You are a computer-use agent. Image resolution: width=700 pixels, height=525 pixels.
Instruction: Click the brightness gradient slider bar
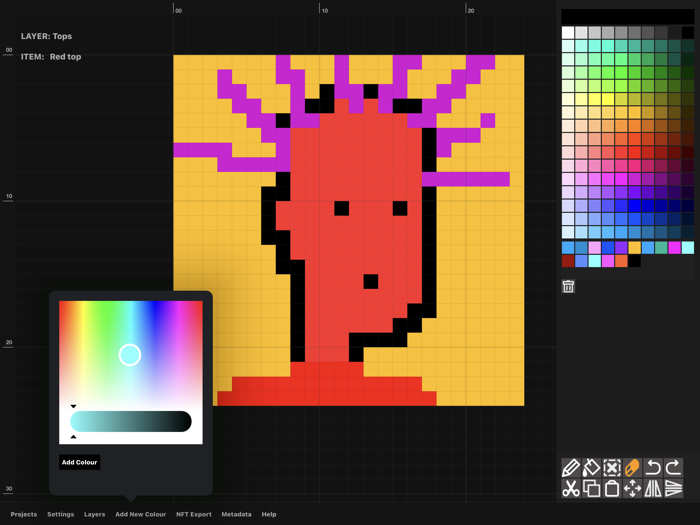coord(131,421)
